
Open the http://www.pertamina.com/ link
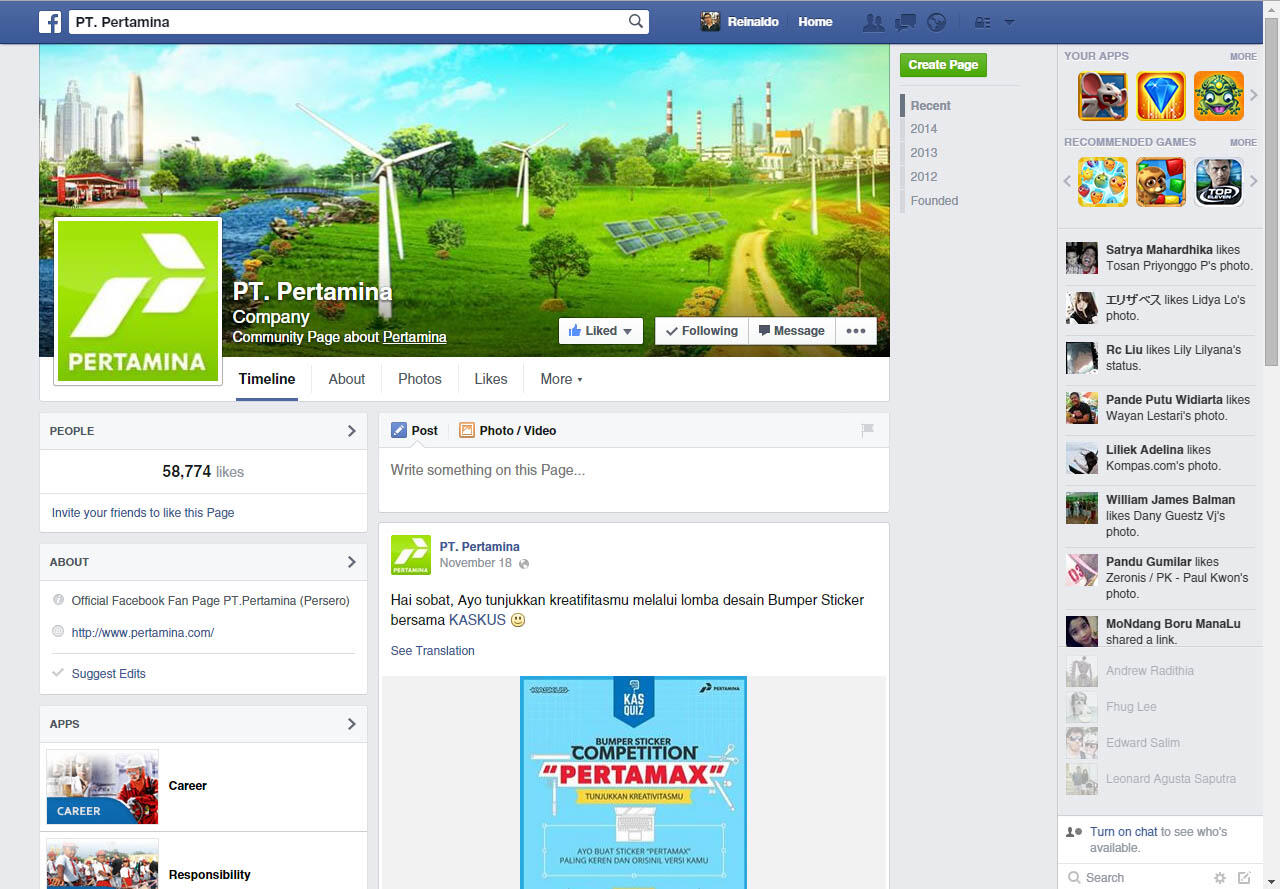tap(143, 633)
